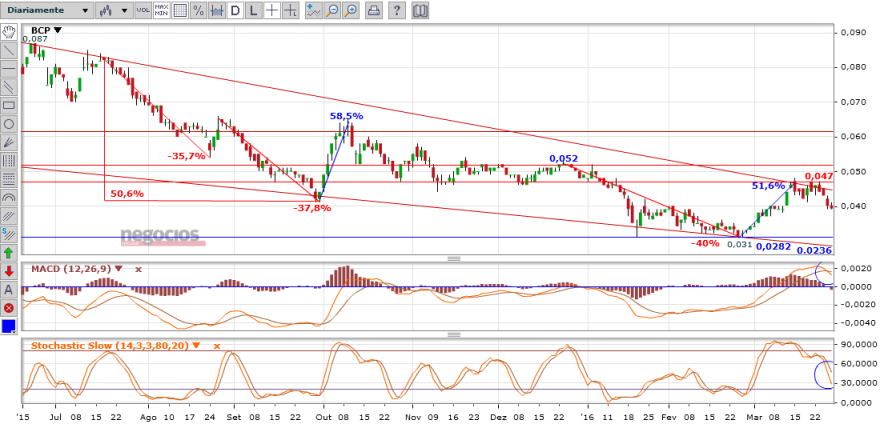Screen dimensions: 880x424
Task: Open the help question mark button
Action: point(397,10)
